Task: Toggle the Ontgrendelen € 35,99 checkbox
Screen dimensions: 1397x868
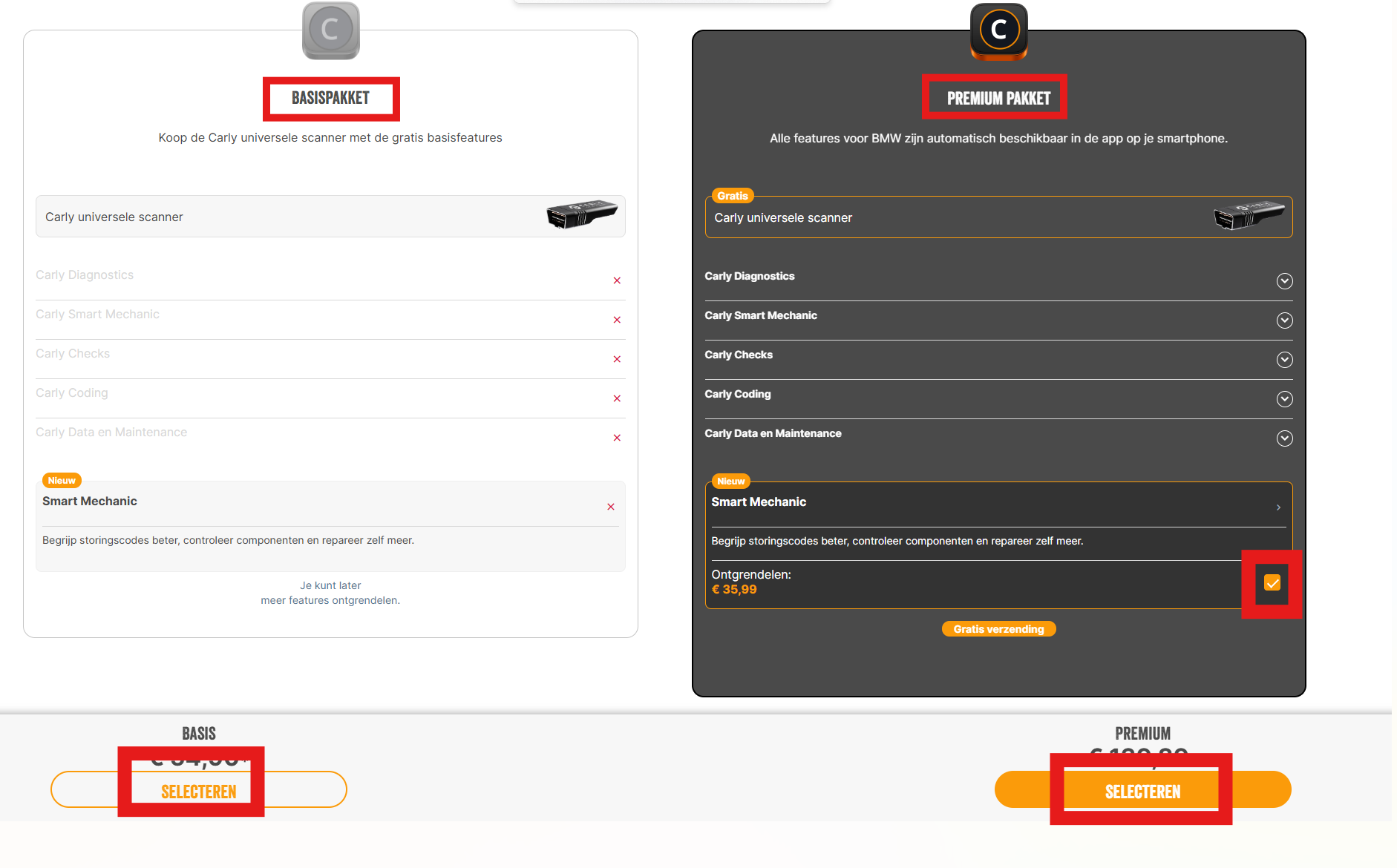Action: 1272,583
